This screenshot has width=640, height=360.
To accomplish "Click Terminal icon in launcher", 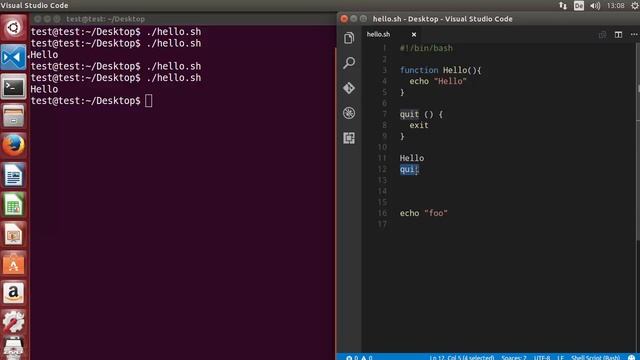I will pyautogui.click(x=13, y=87).
